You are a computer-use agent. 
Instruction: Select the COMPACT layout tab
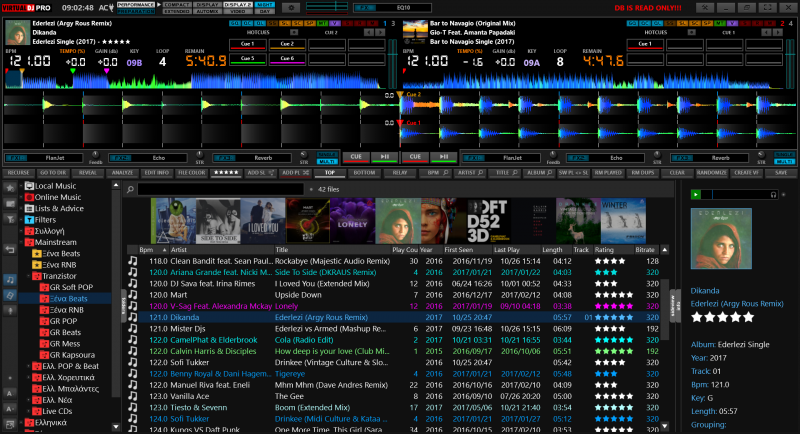177,5
